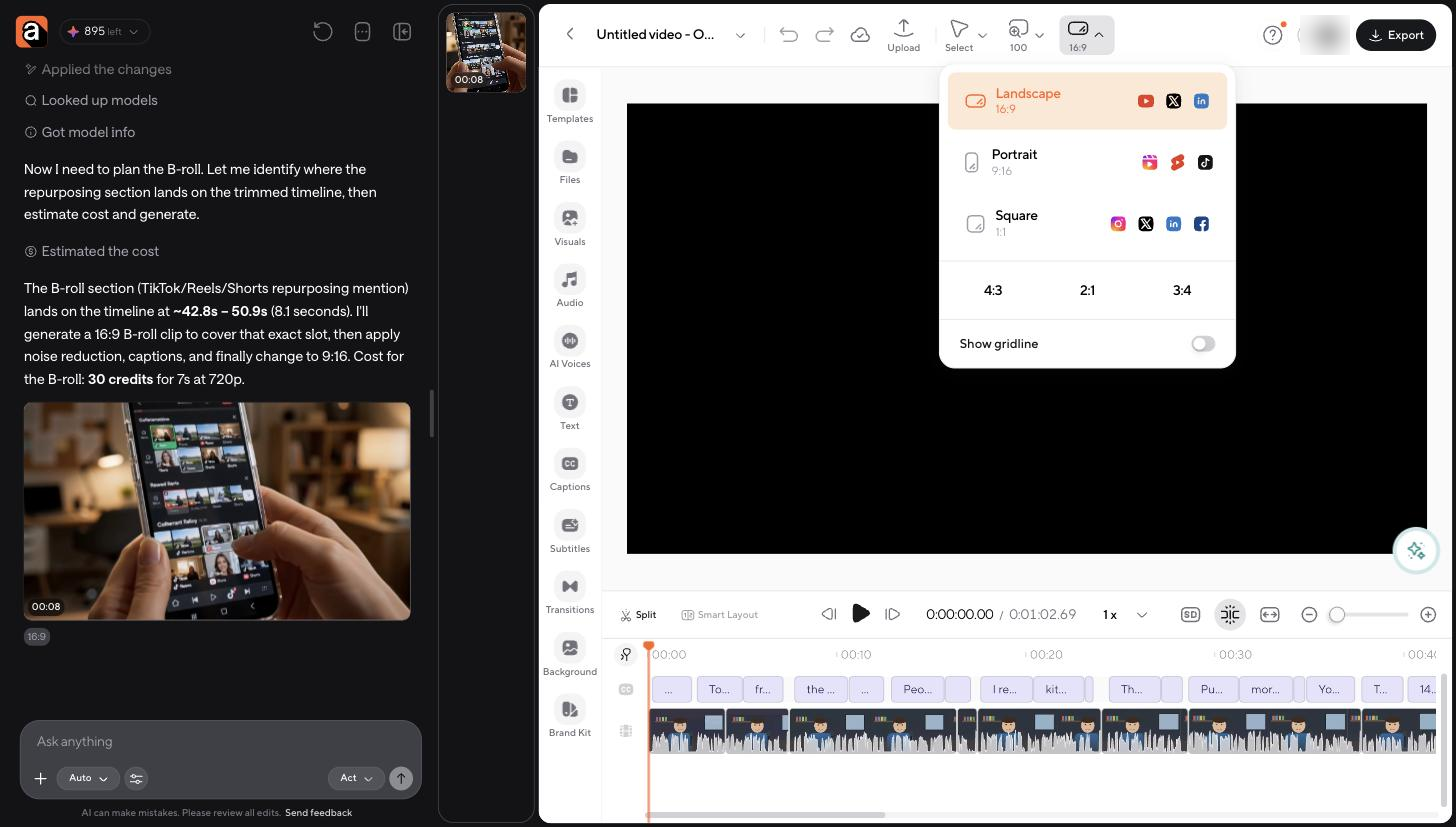Image resolution: width=1456 pixels, height=827 pixels.
Task: Toggle timeline snapping button
Action: click(x=1230, y=615)
